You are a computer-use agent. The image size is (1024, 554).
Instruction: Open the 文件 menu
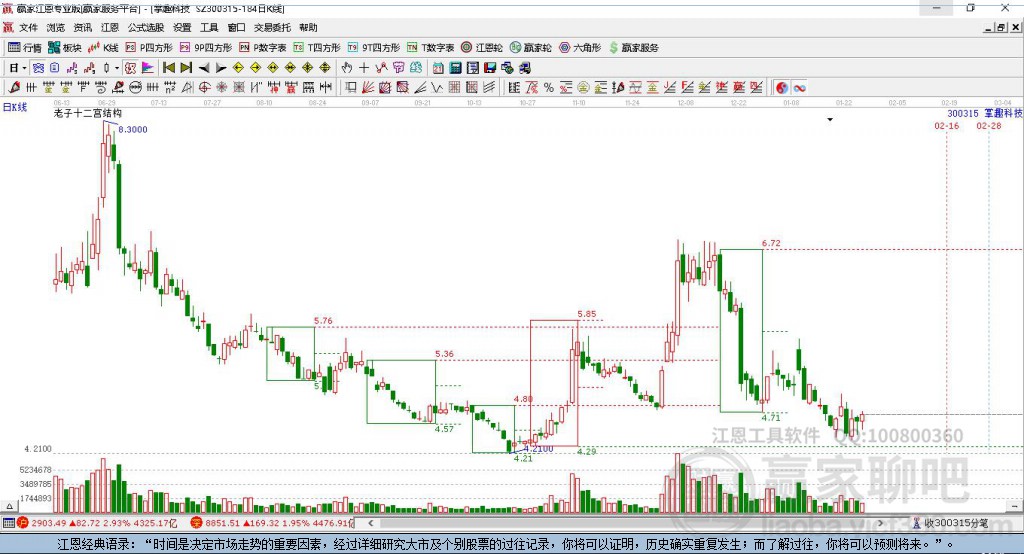[x=28, y=27]
